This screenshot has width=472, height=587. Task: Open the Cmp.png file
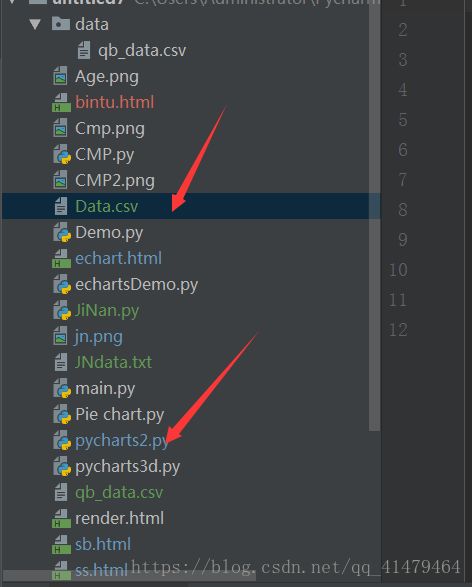tap(110, 128)
